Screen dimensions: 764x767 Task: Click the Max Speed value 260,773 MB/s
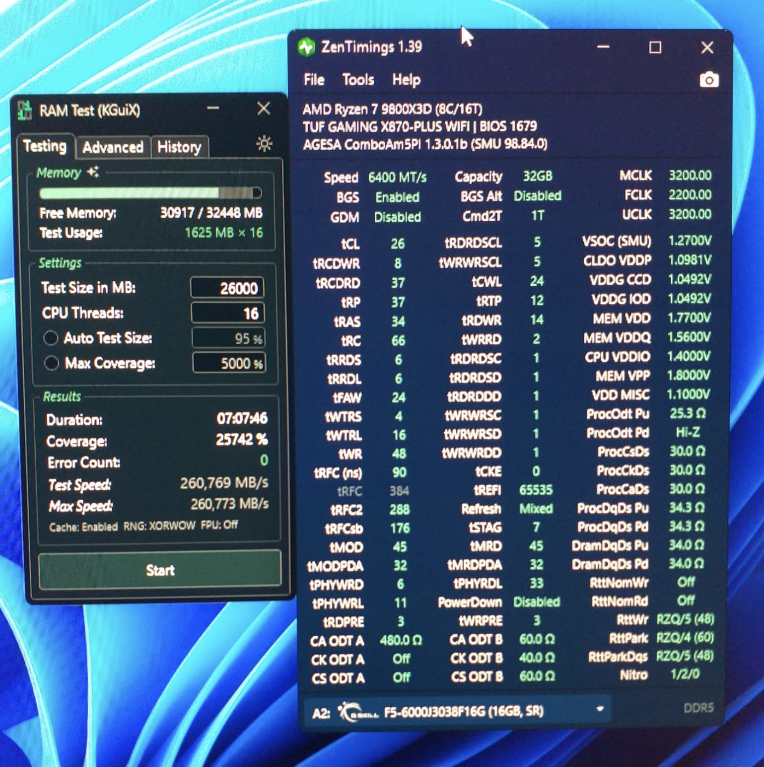(x=229, y=504)
